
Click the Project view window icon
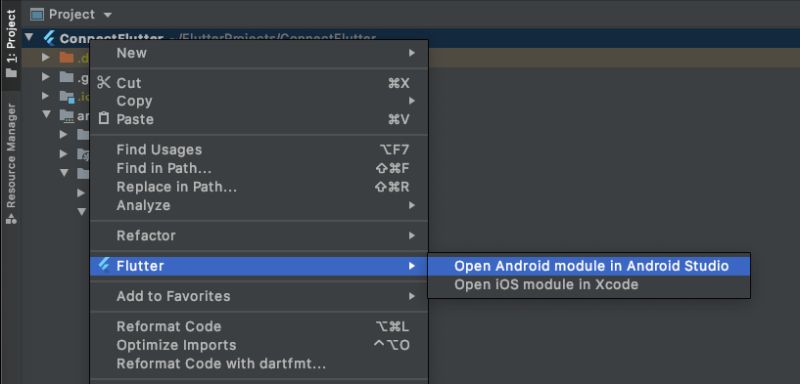(37, 14)
